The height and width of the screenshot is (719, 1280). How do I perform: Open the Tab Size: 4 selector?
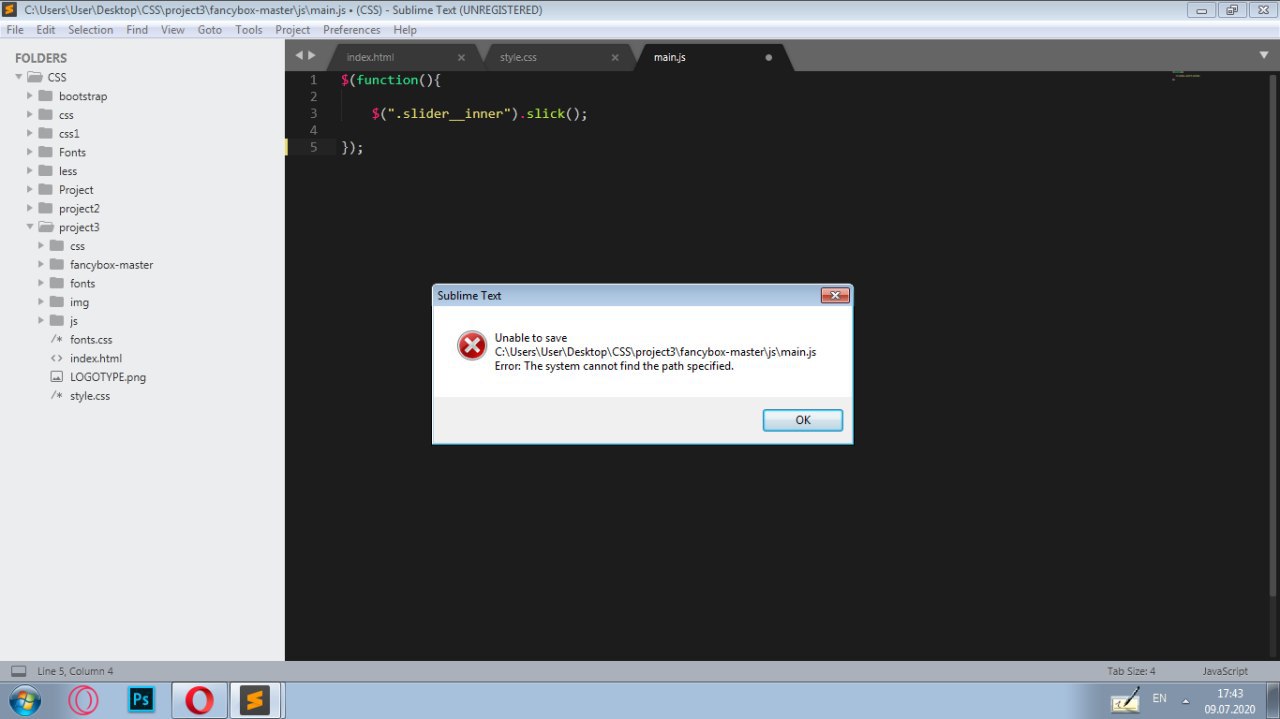pos(1131,671)
